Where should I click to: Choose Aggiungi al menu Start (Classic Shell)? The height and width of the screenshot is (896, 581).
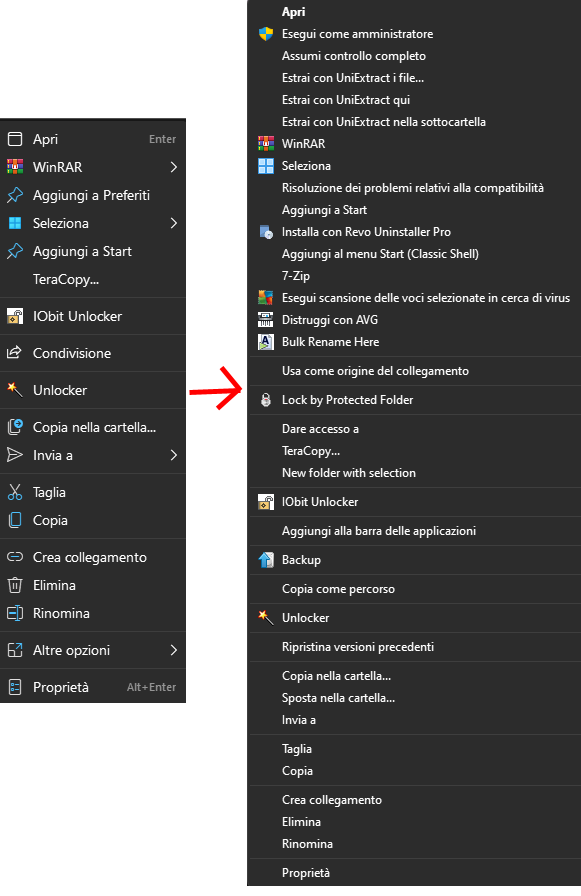pos(380,254)
